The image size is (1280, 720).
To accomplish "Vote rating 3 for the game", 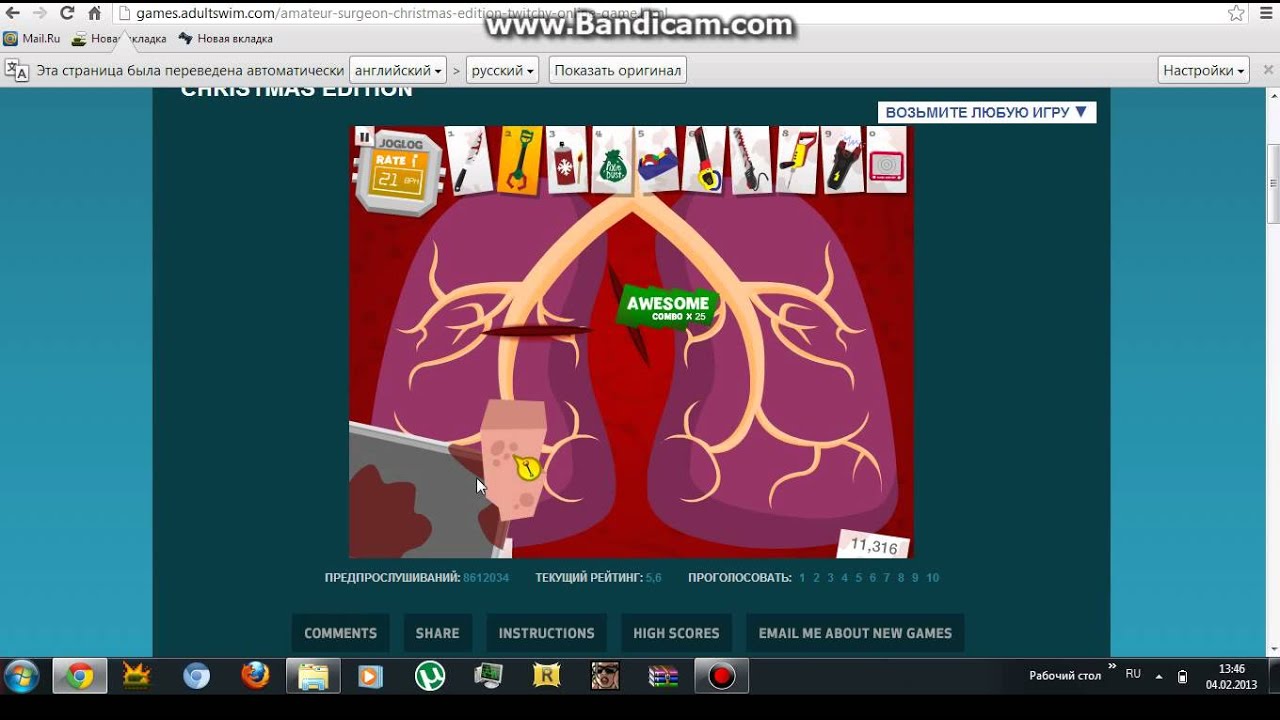I will coord(830,578).
